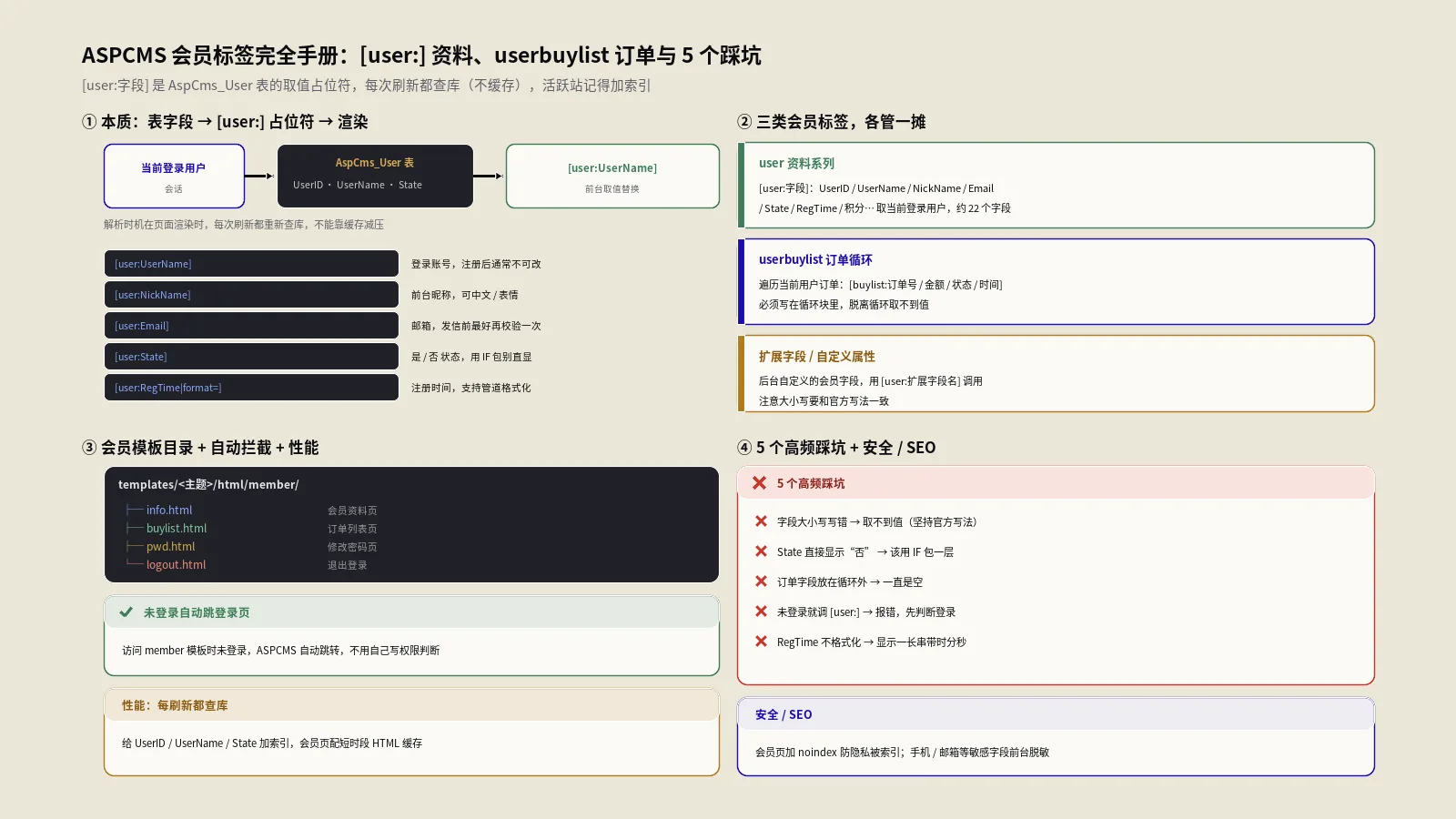Select the [user:NickName] code row
The width and height of the screenshot is (1456, 819).
tap(251, 295)
